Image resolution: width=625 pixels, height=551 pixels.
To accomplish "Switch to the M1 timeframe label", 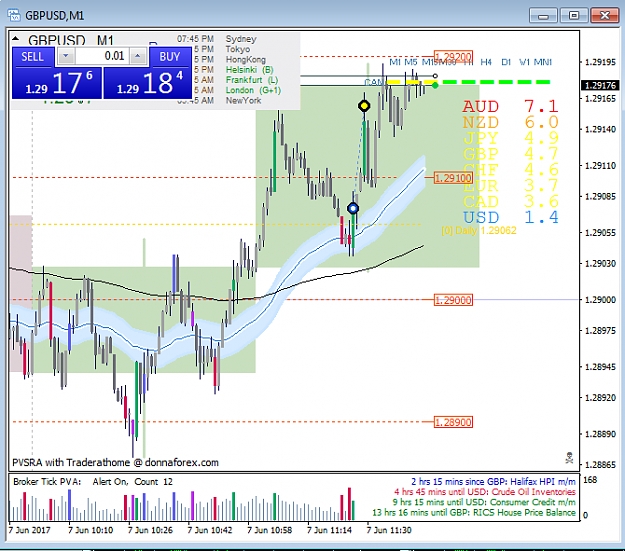I will pos(395,62).
